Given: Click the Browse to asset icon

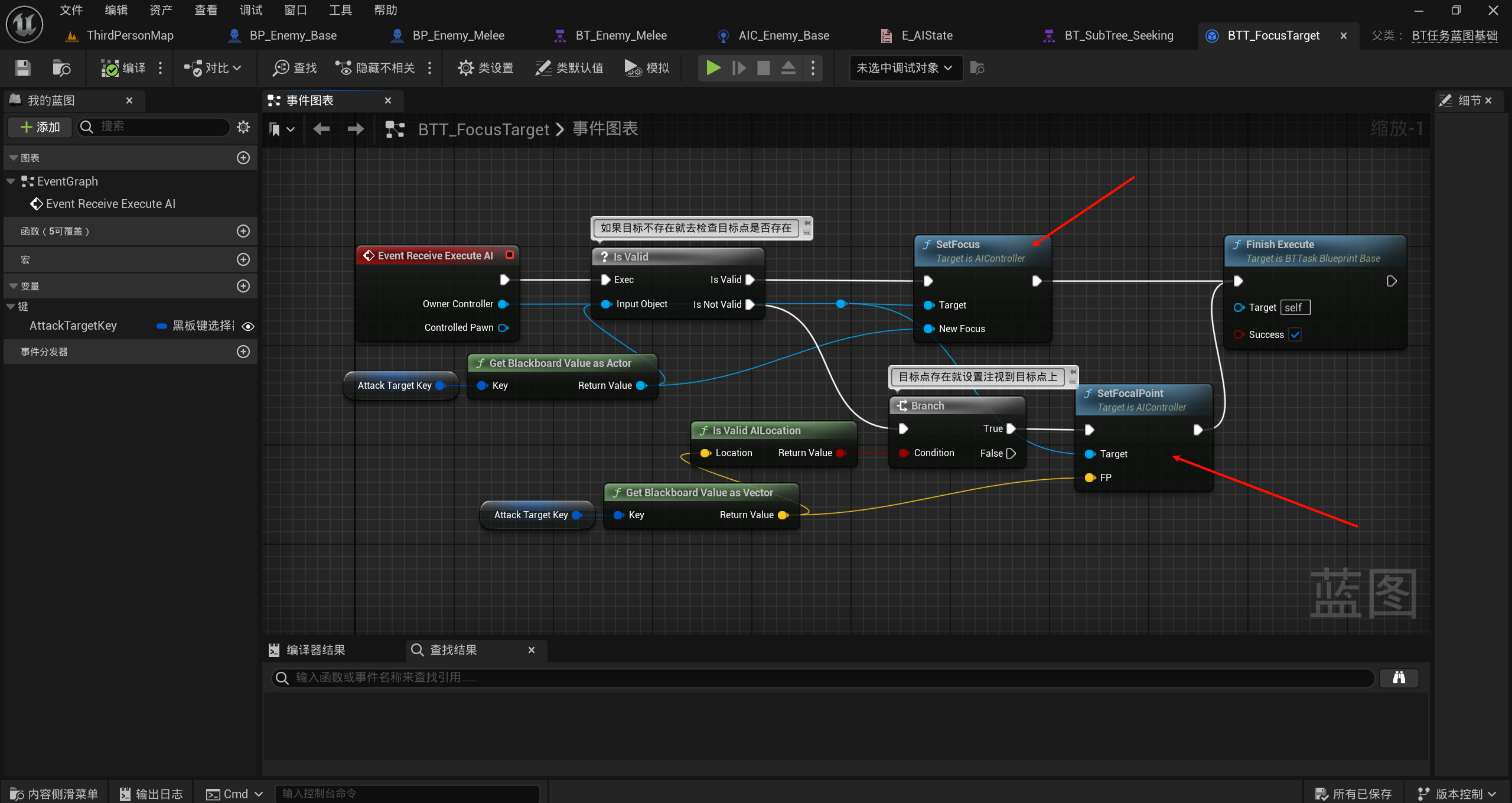Looking at the screenshot, I should (61, 68).
